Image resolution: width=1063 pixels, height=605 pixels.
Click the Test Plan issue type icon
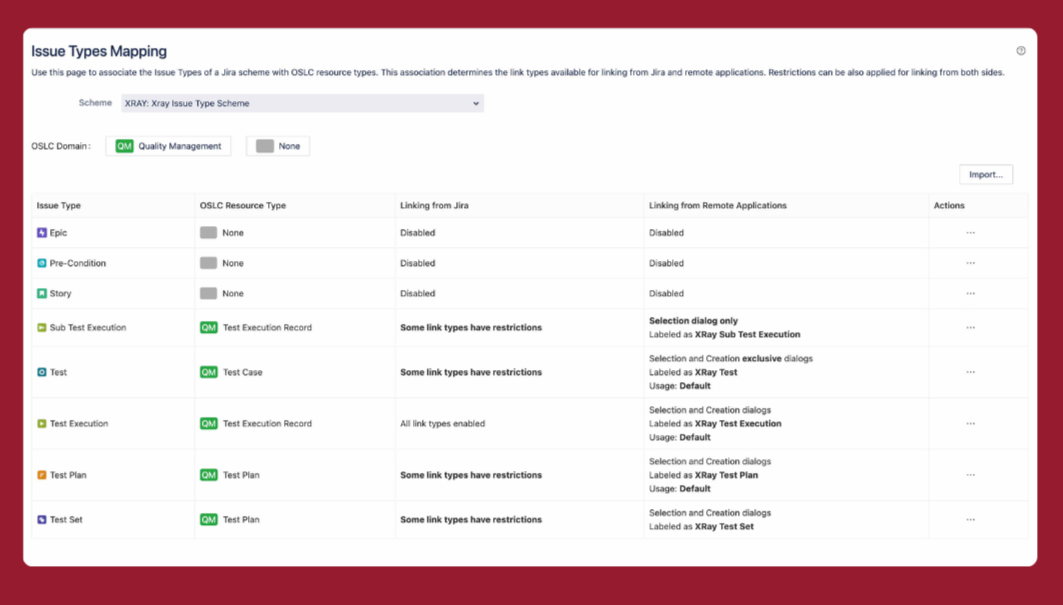41,475
